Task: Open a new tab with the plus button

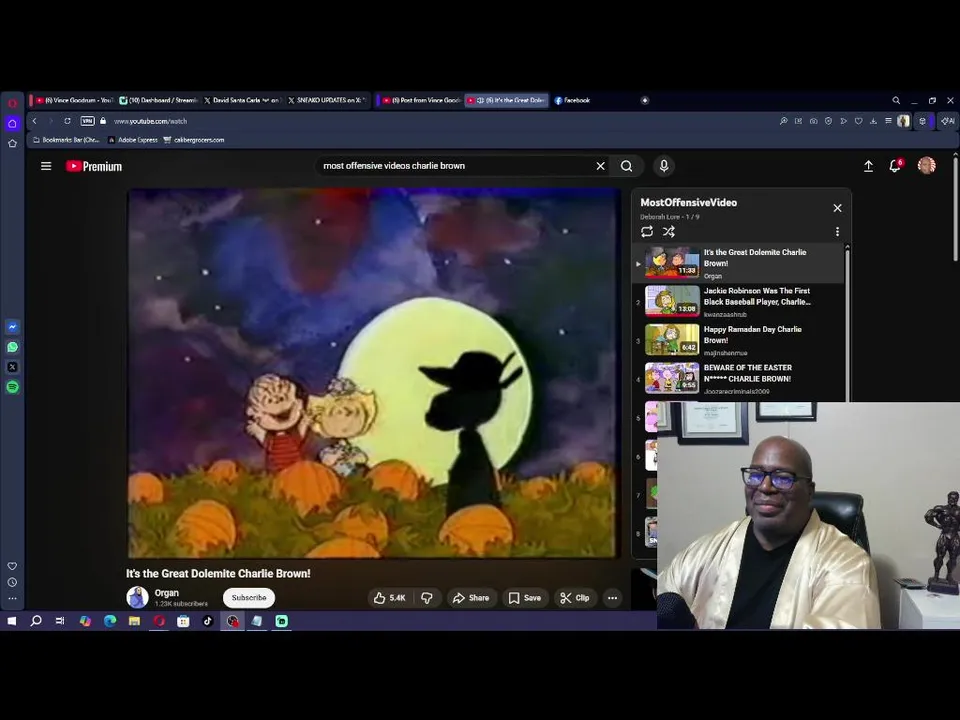Action: (x=645, y=100)
